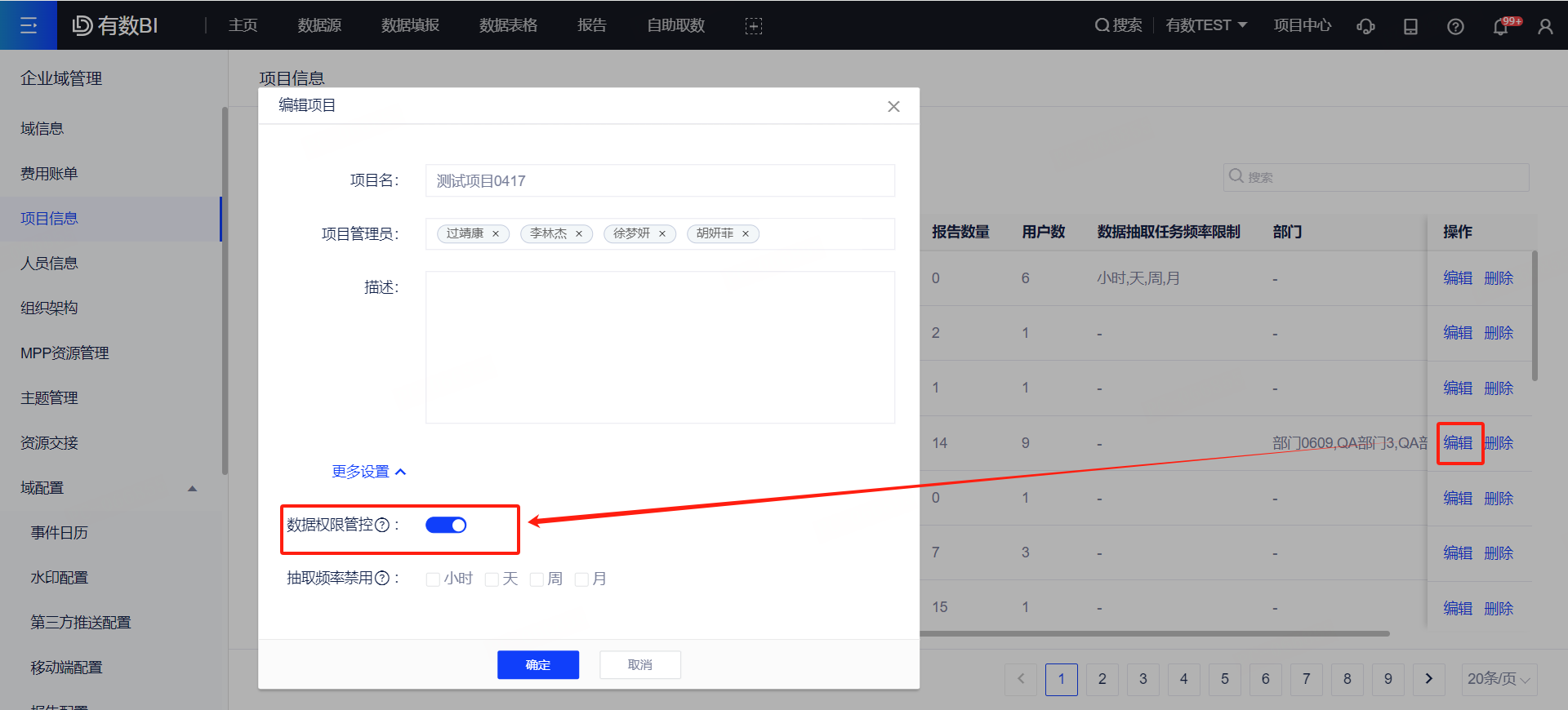1568x710 pixels.
Task: Open the hamburger menu icon
Action: (29, 25)
